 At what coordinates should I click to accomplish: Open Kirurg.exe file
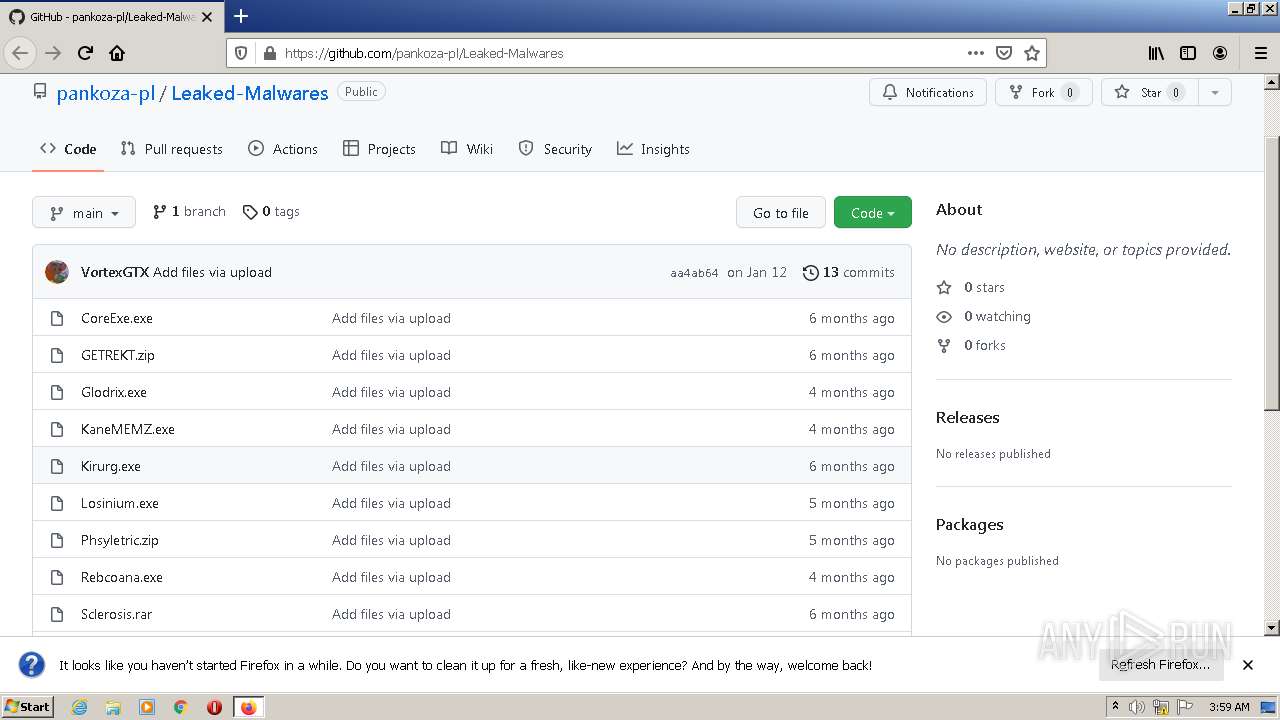tap(111, 466)
